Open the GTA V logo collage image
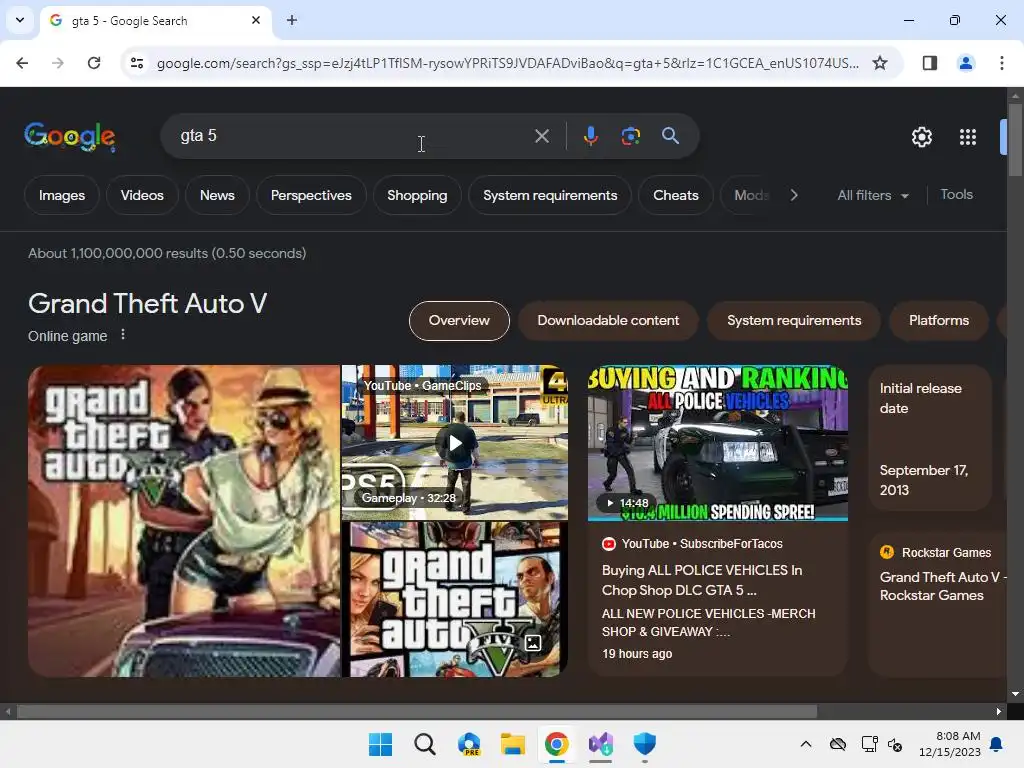This screenshot has width=1024, height=768. click(455, 599)
